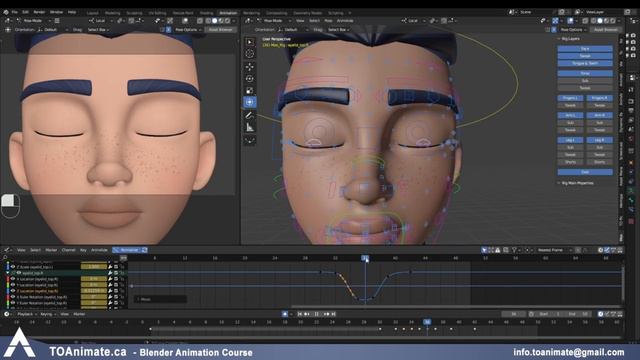The image size is (640, 360).
Task: Open the Render menu
Action: tap(39, 12)
